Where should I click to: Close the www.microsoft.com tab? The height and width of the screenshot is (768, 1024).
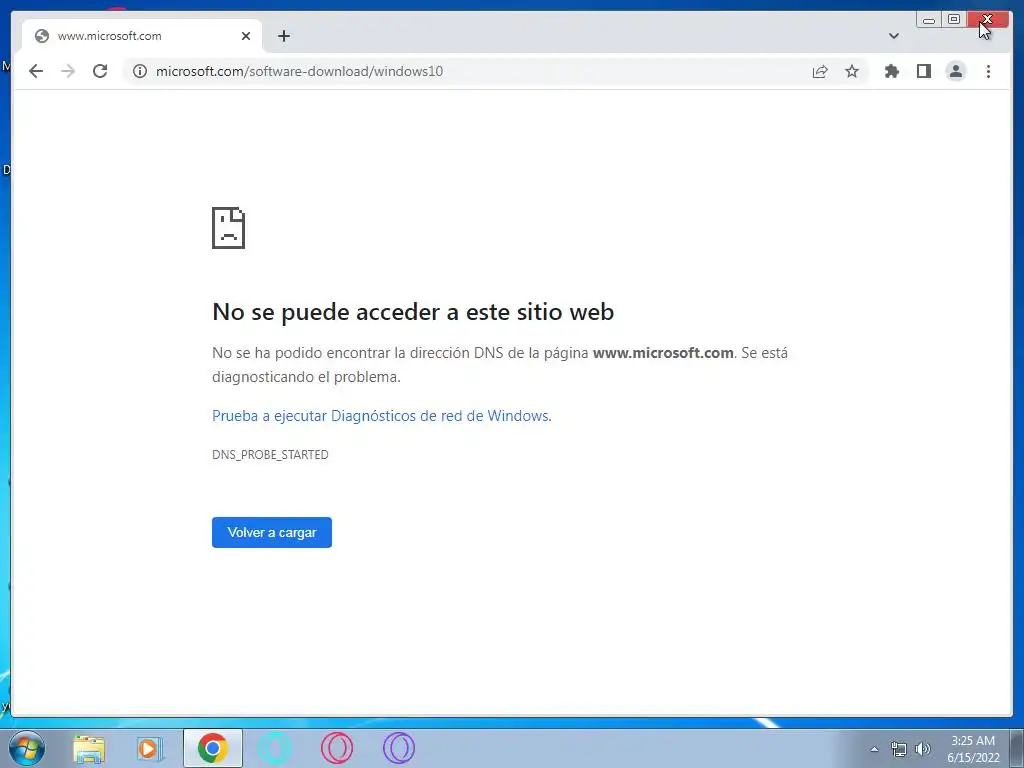(246, 36)
